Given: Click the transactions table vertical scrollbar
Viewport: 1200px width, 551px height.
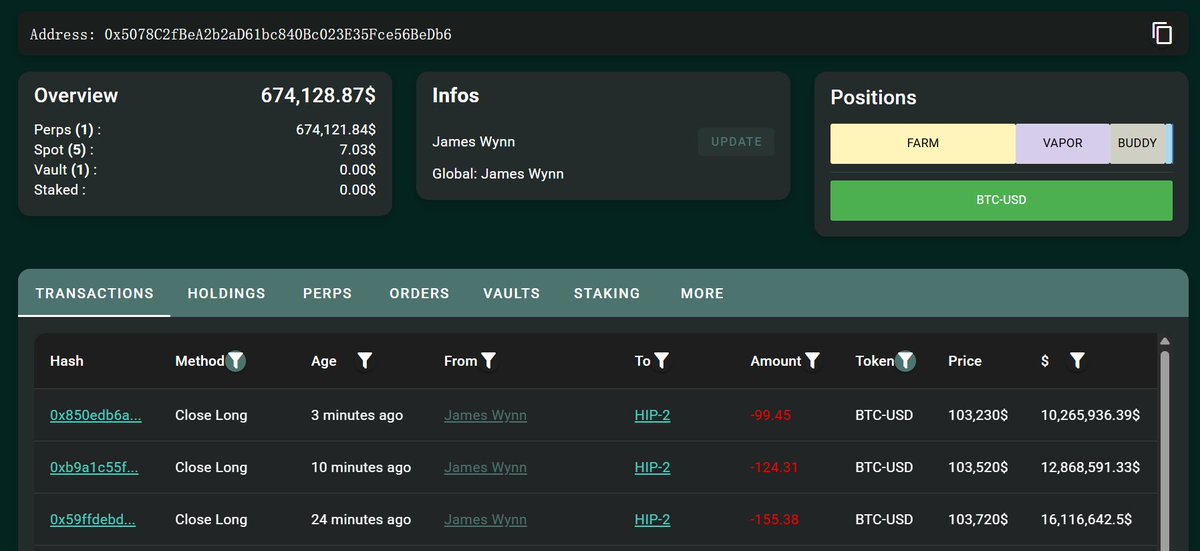Looking at the screenshot, I should pyautogui.click(x=1163, y=450).
